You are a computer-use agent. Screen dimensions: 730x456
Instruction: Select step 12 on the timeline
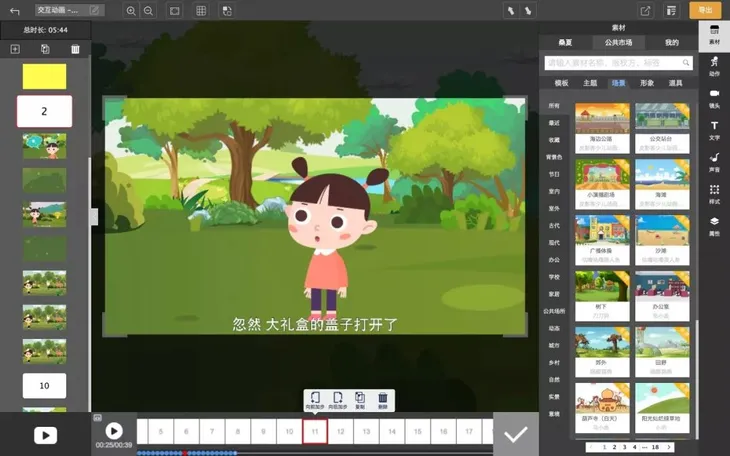click(x=341, y=431)
